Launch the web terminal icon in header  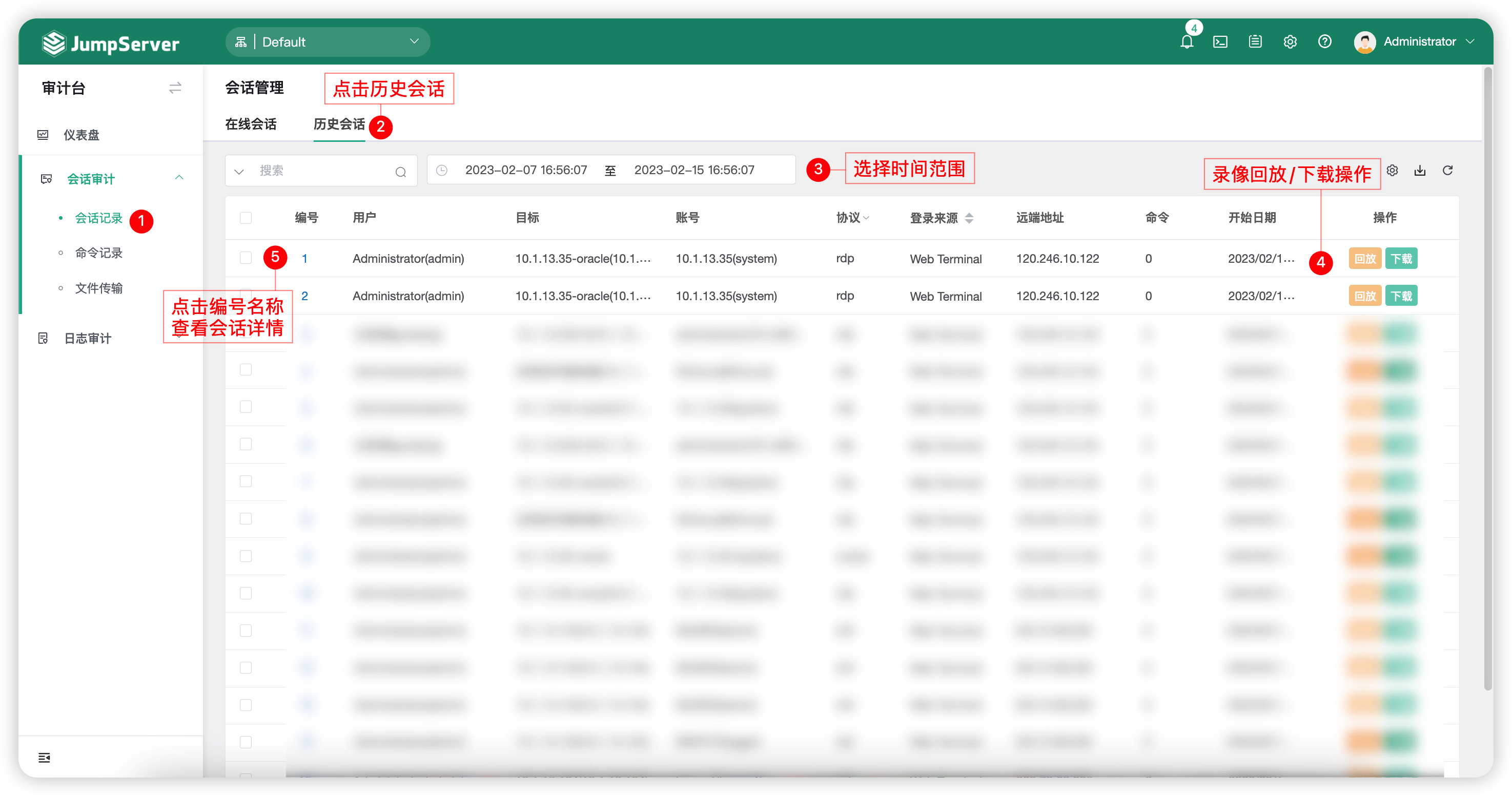pos(1220,41)
